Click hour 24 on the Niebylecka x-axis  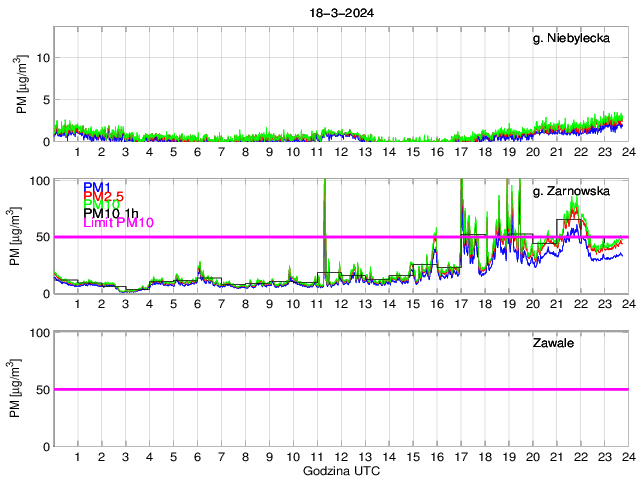(629, 152)
